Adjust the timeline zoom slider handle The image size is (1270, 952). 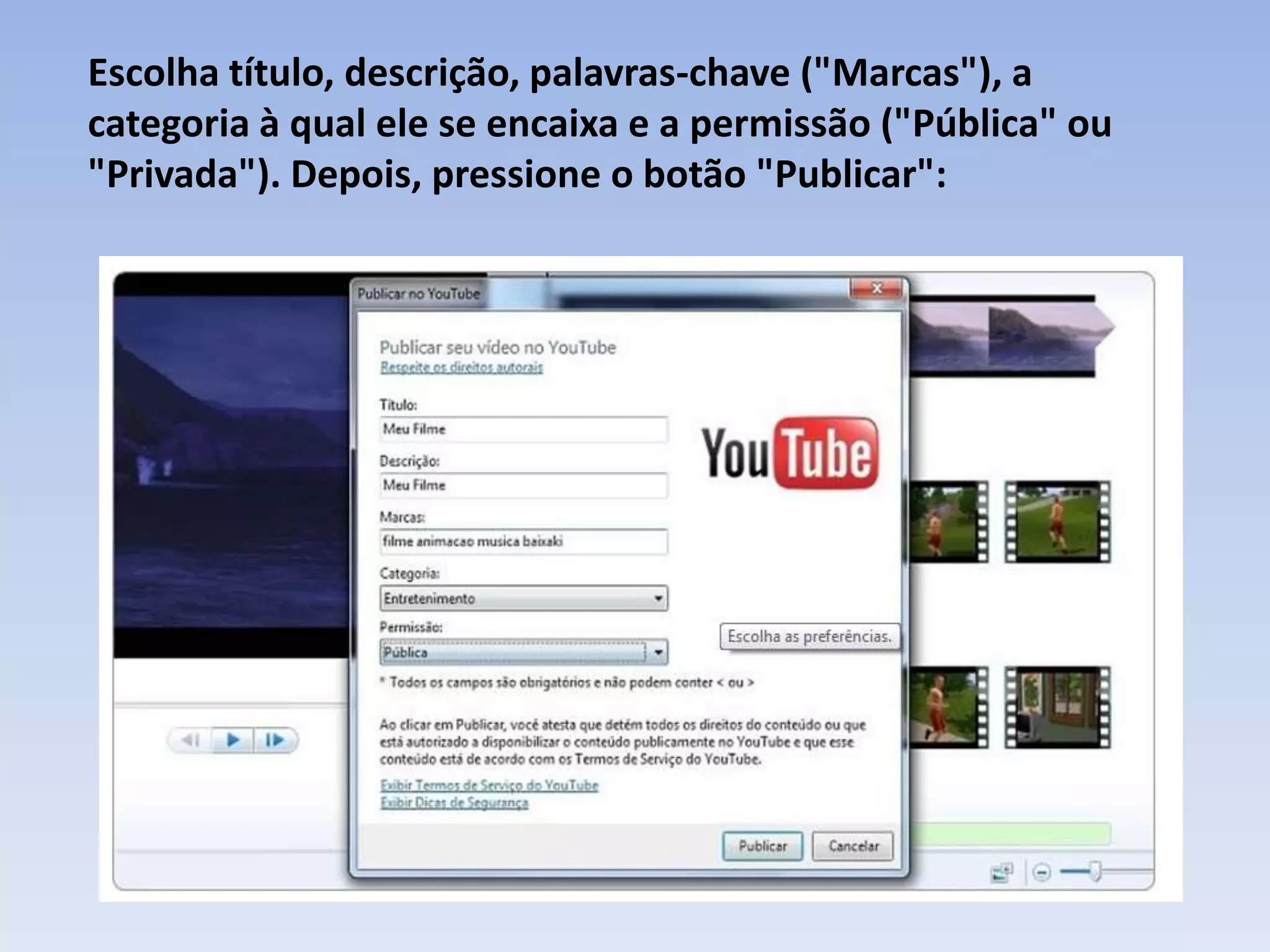[1096, 871]
